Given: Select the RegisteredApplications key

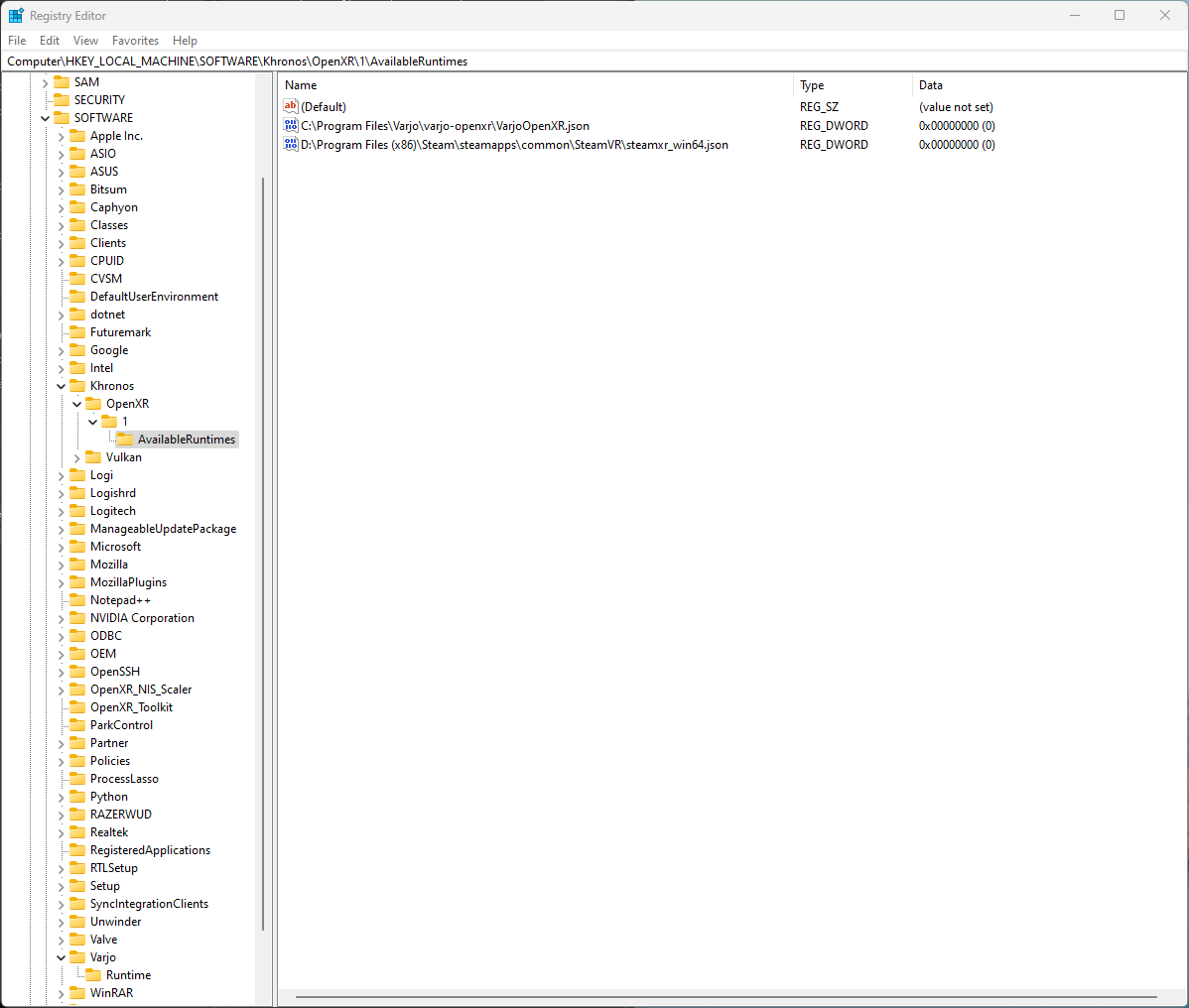Looking at the screenshot, I should coord(150,850).
